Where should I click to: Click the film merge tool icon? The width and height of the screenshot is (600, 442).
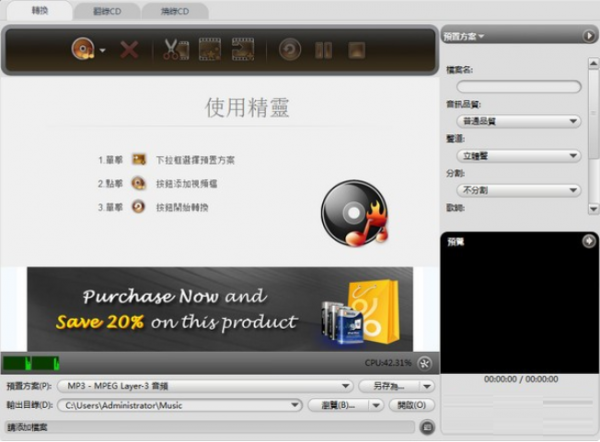pos(243,49)
